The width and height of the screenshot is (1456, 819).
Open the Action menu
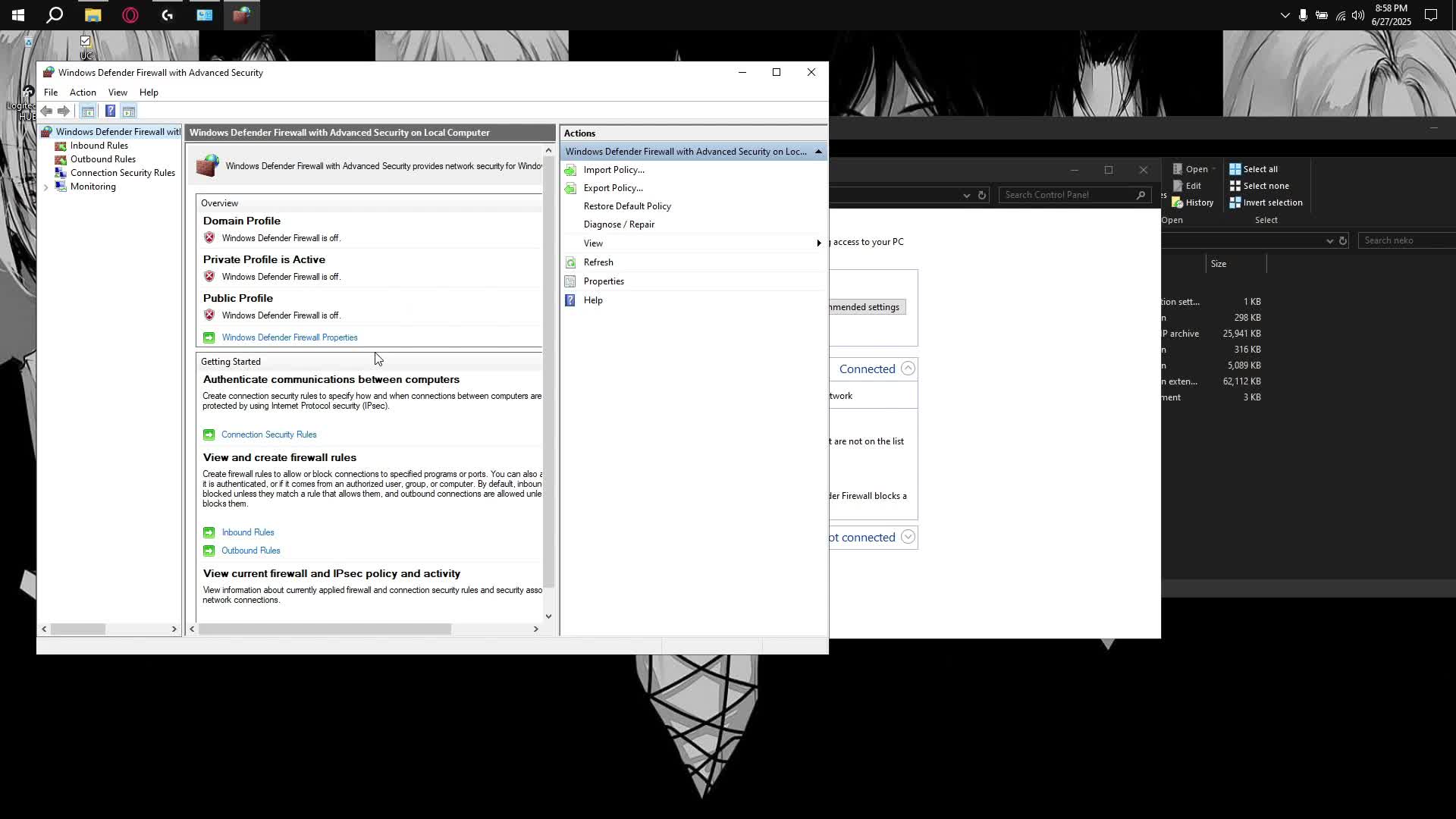pos(83,93)
